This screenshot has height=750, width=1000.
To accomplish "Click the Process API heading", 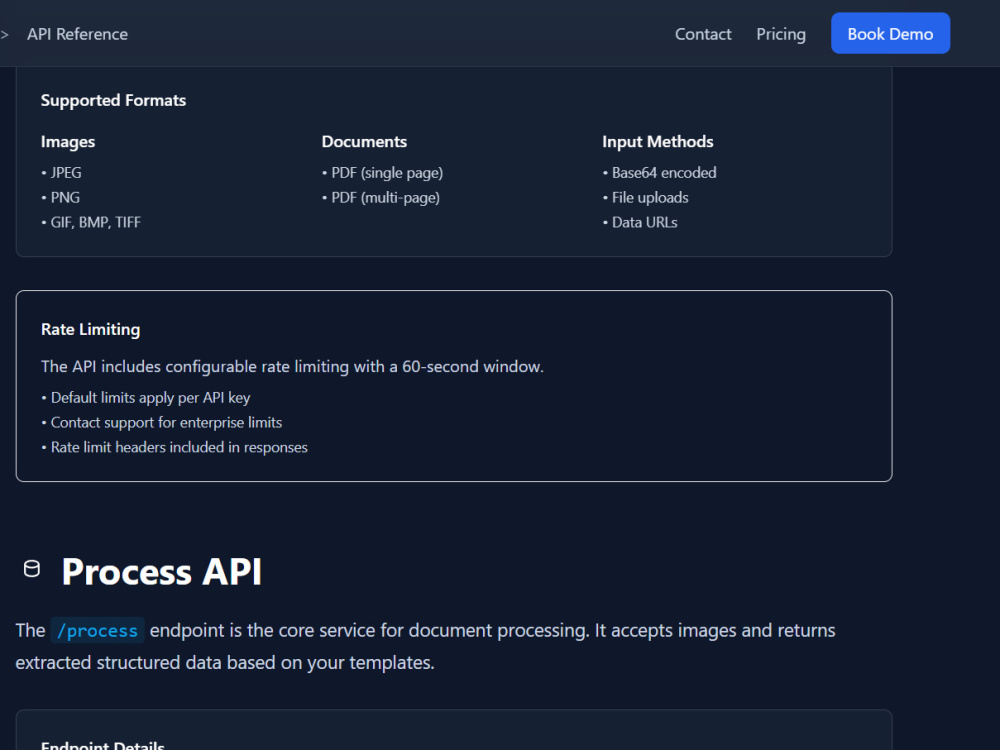I will (161, 571).
